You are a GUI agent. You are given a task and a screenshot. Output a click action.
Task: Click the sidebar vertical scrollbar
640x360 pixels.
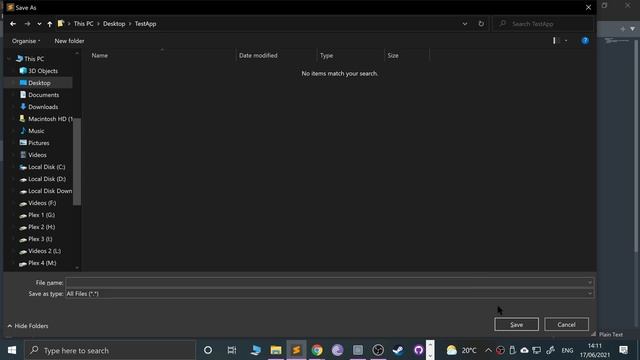[x=77, y=161]
